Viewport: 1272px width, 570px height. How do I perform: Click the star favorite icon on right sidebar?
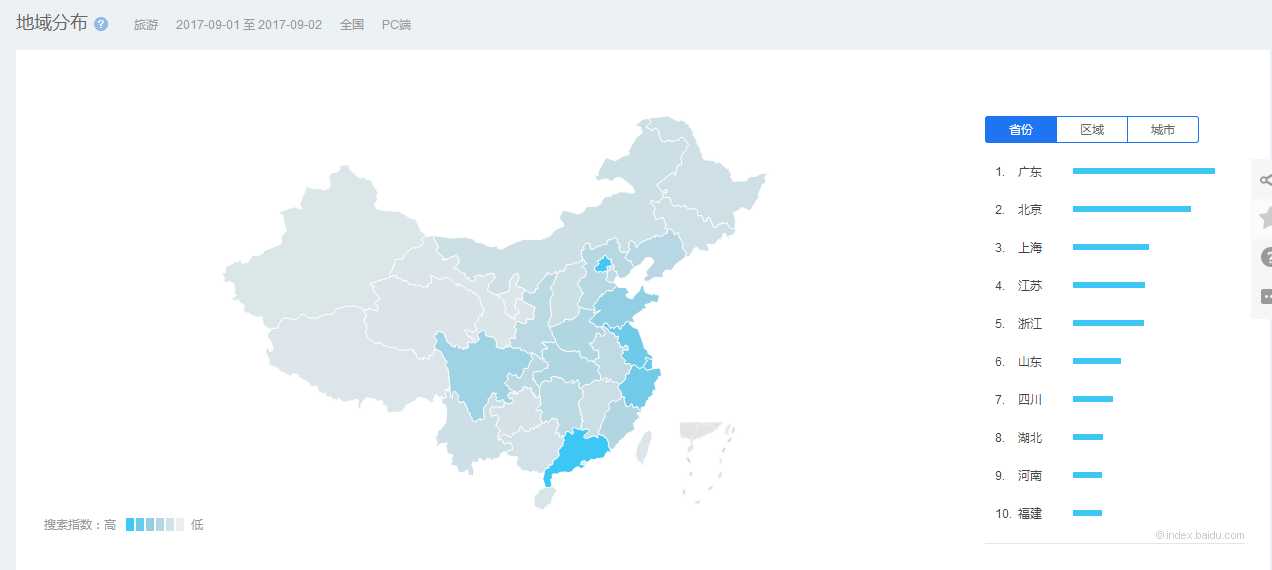pyautogui.click(x=1265, y=217)
